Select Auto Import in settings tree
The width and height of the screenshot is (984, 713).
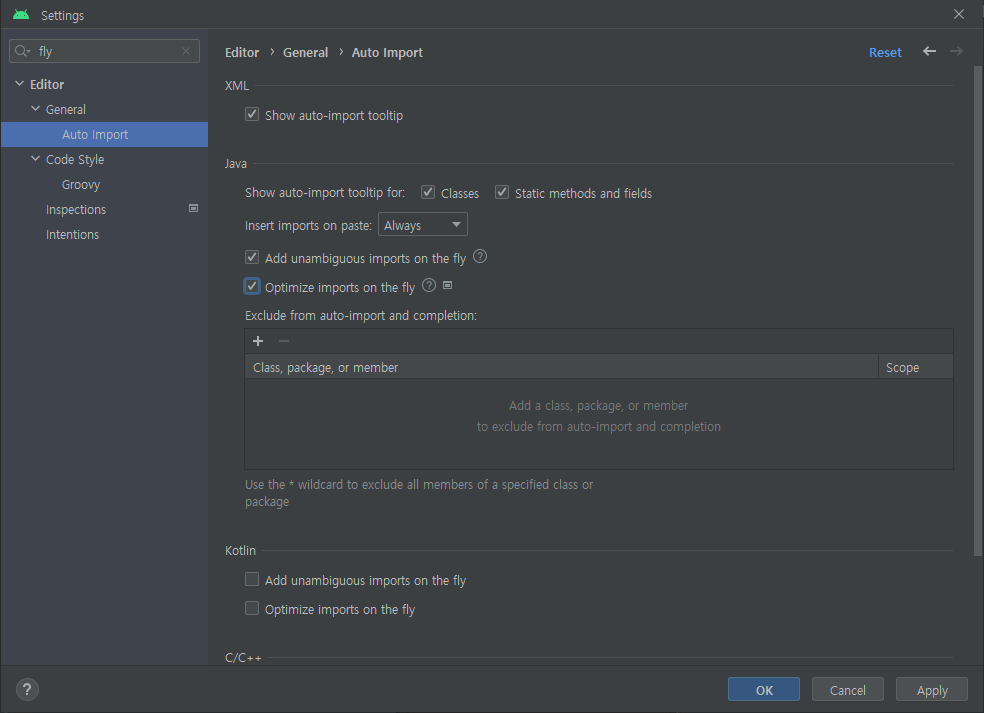[x=104, y=134]
